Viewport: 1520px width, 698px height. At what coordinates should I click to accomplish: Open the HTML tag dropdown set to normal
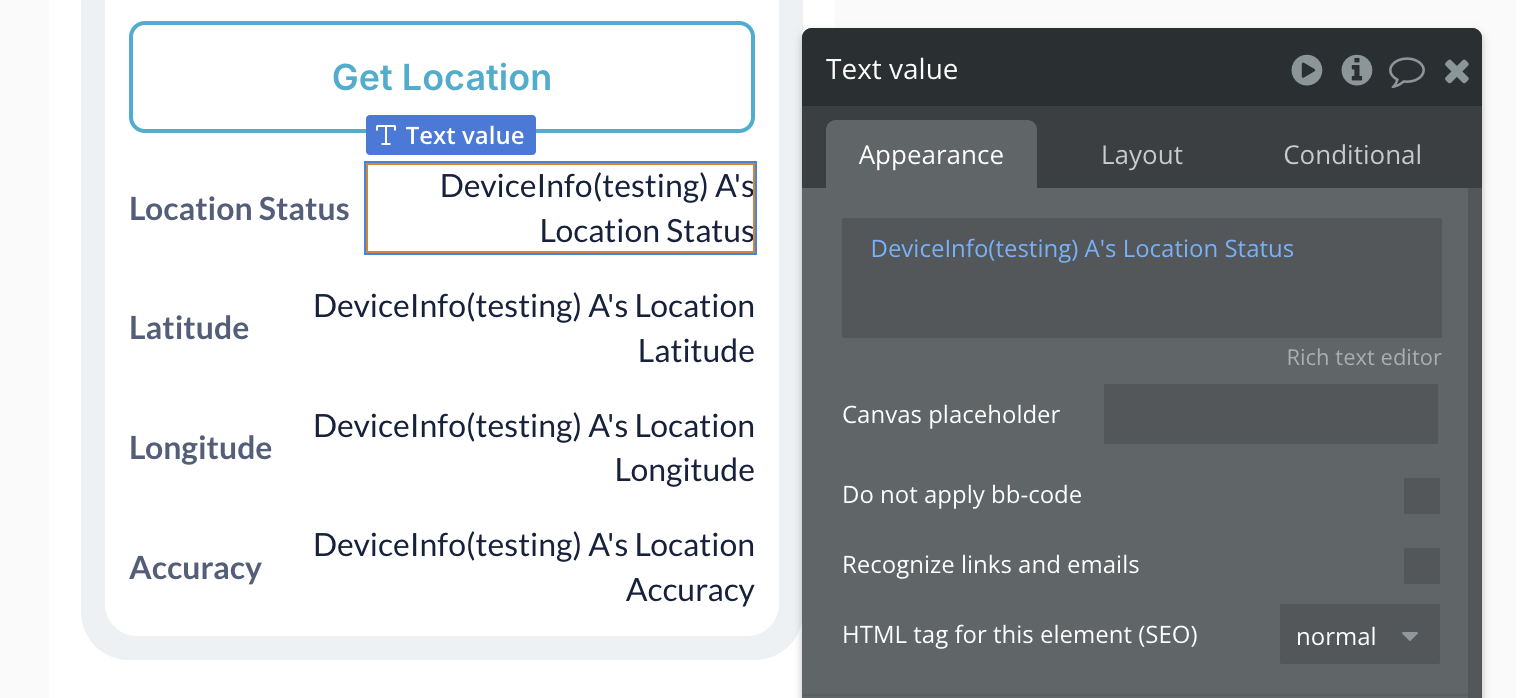click(1359, 635)
